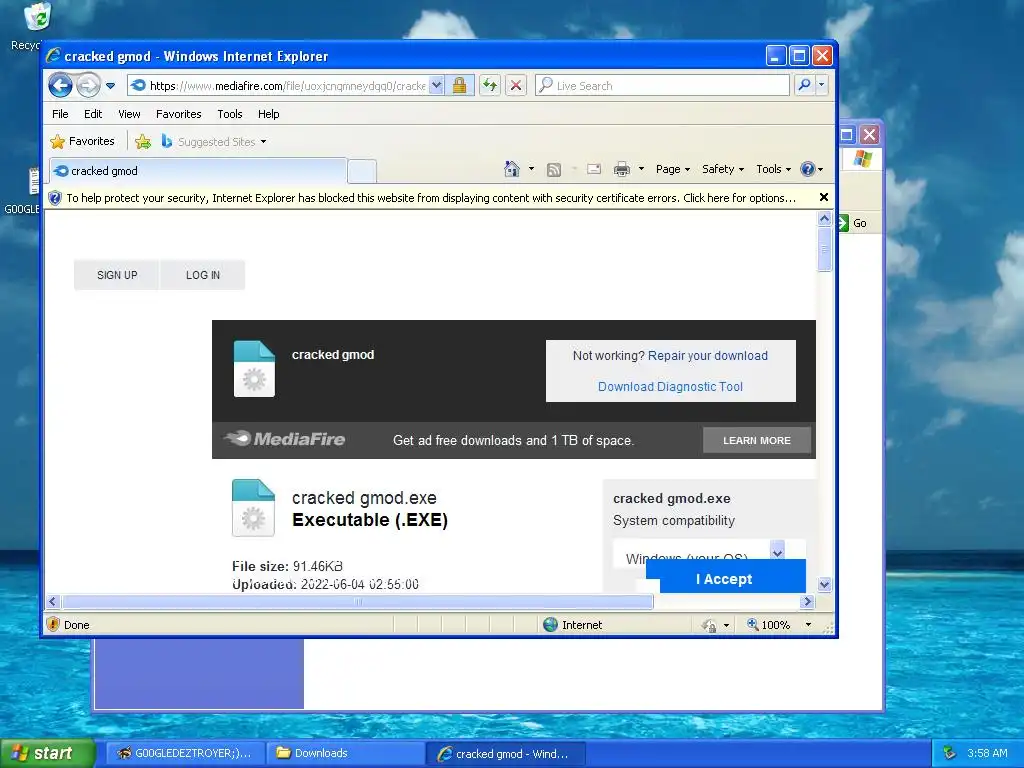This screenshot has width=1024, height=768.
Task: Click the LOG IN button
Action: (202, 275)
